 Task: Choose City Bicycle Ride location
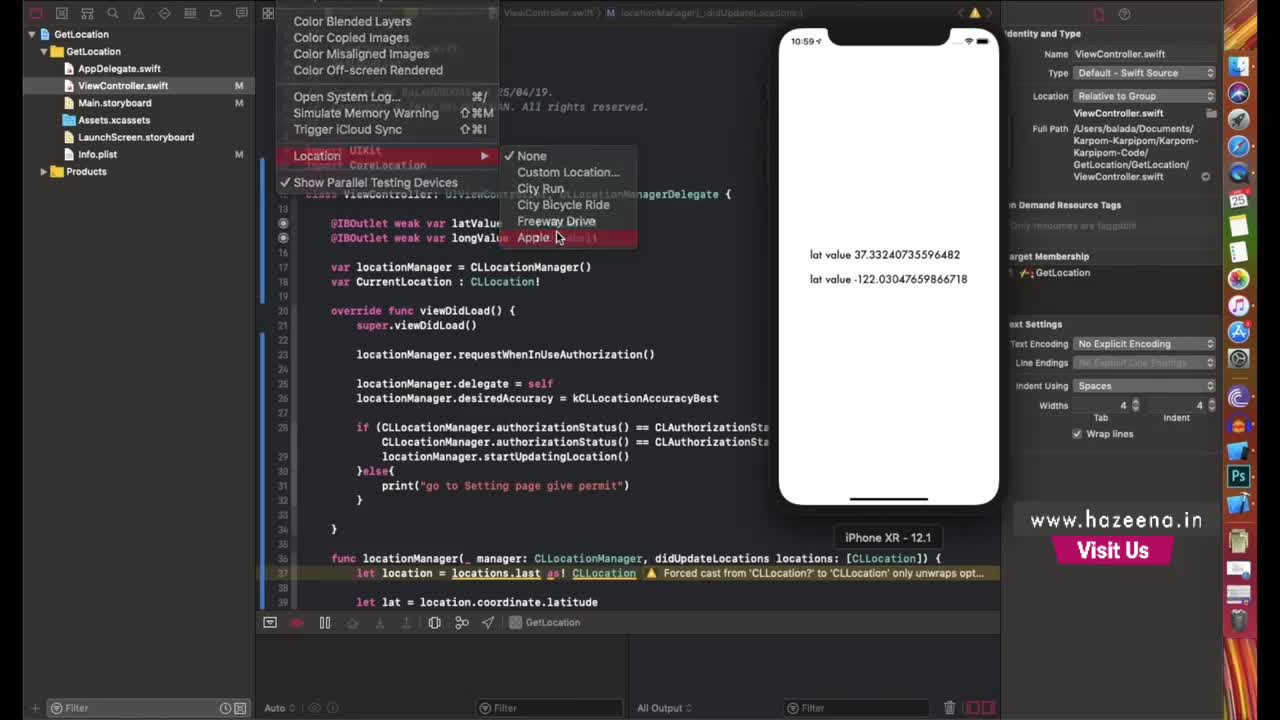click(568, 205)
